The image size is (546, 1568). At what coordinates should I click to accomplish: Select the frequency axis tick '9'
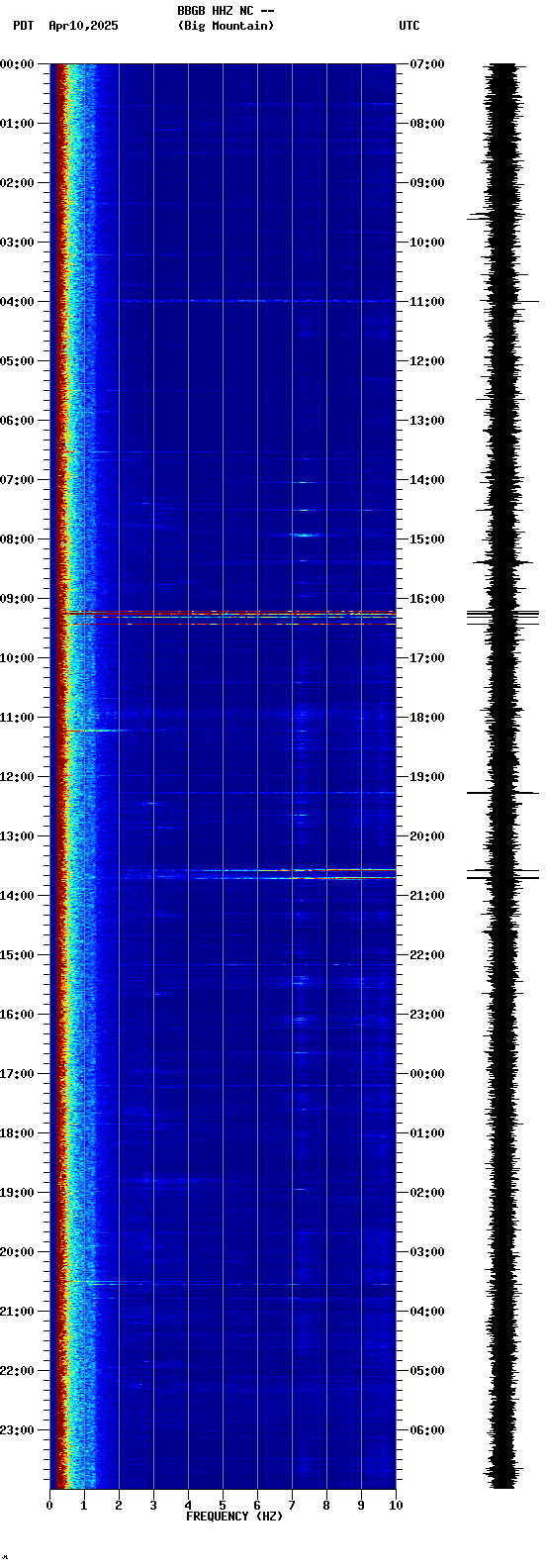click(x=361, y=1506)
